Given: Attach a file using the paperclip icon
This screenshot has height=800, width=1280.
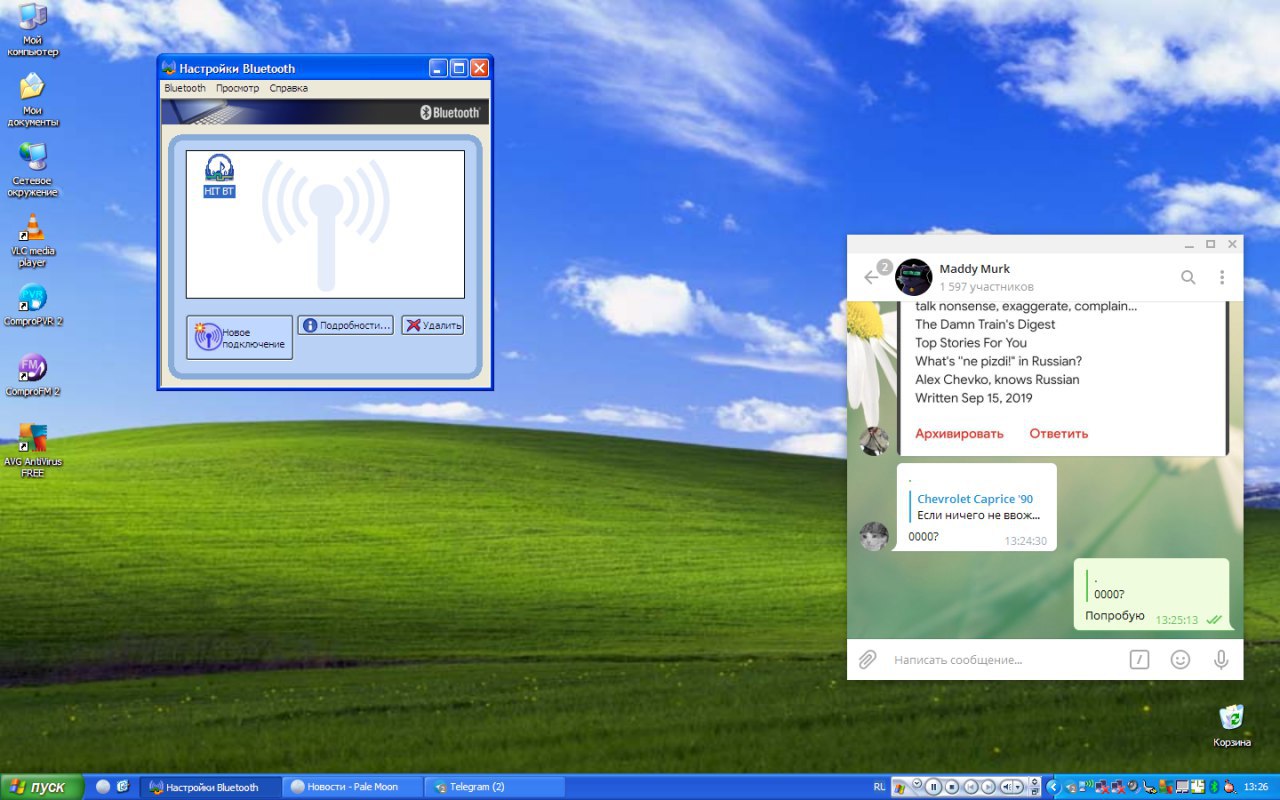Looking at the screenshot, I should (867, 660).
